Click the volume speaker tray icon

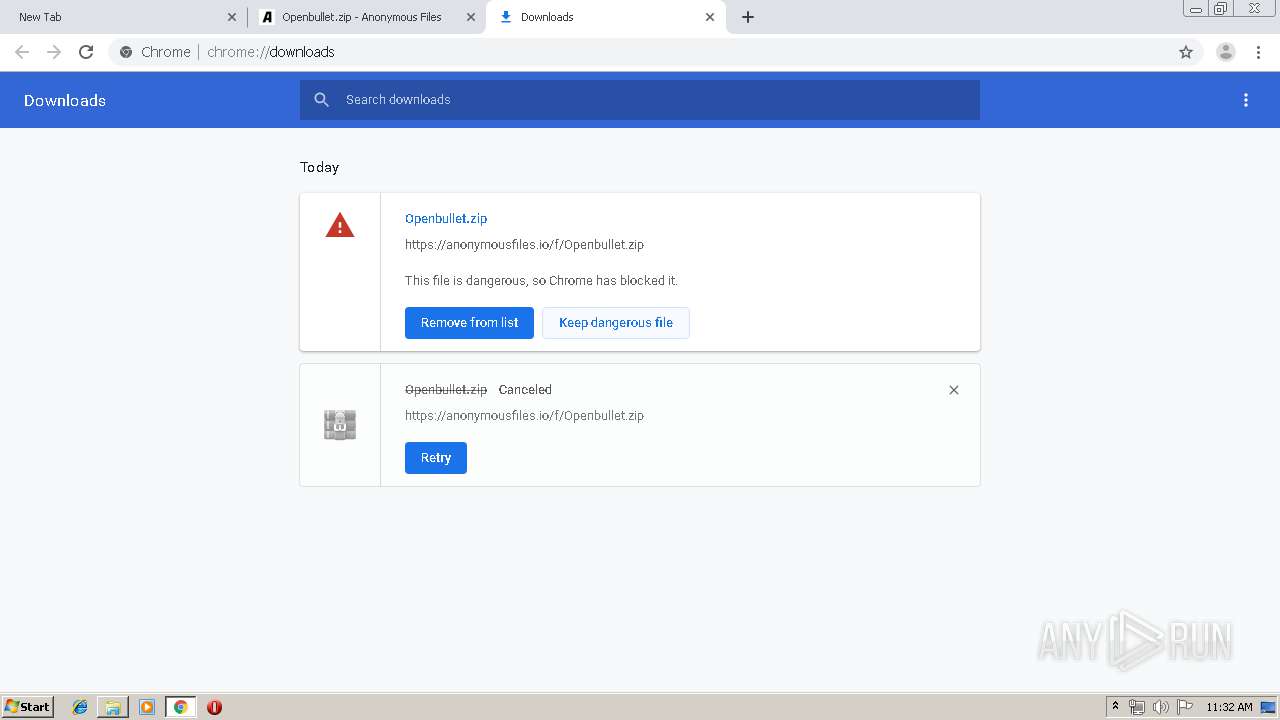(1161, 707)
